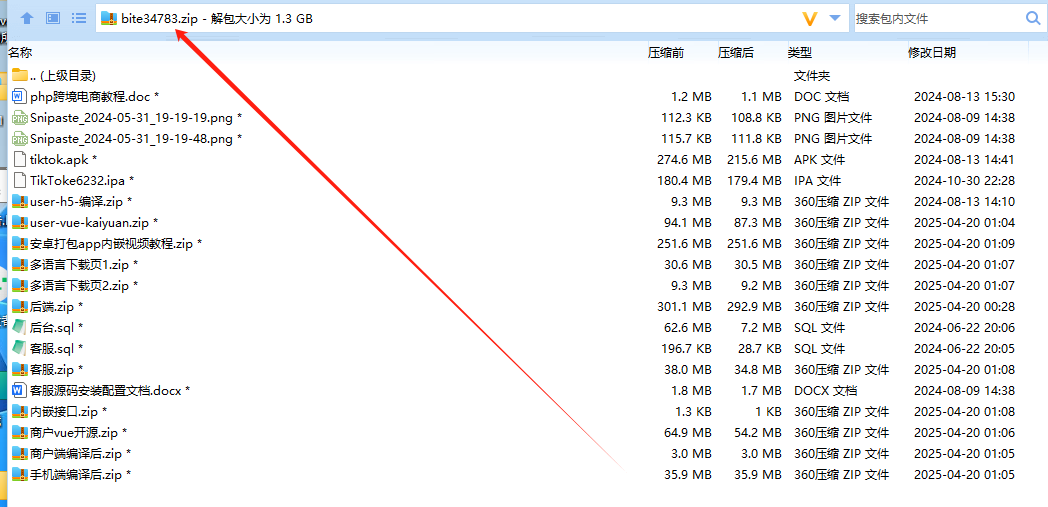This screenshot has height=507, width=1048.
Task: Click the SQL icon of 后台.sql
Action: coord(19,327)
